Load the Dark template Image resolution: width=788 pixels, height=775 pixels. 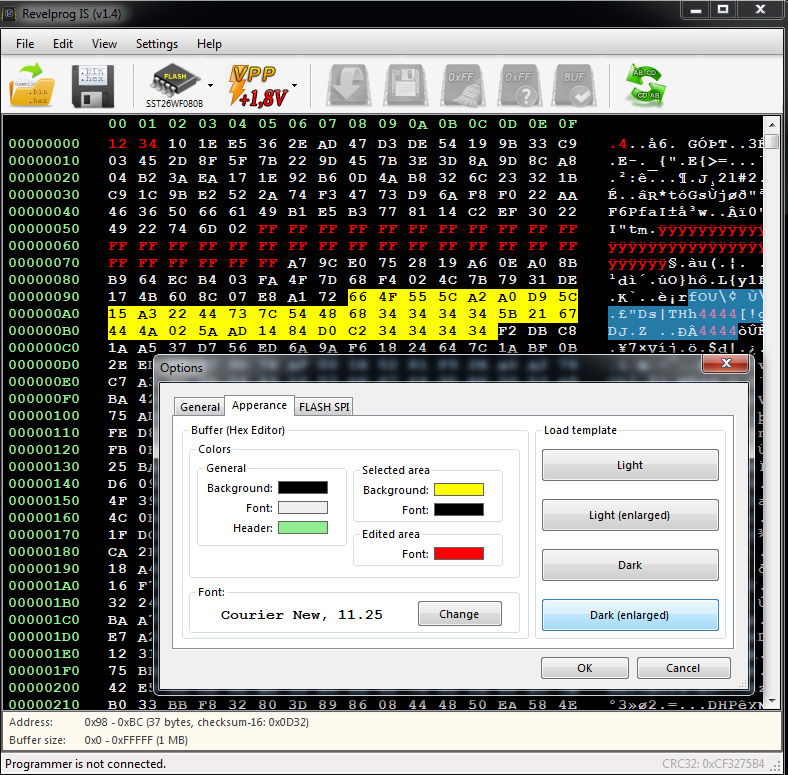630,565
